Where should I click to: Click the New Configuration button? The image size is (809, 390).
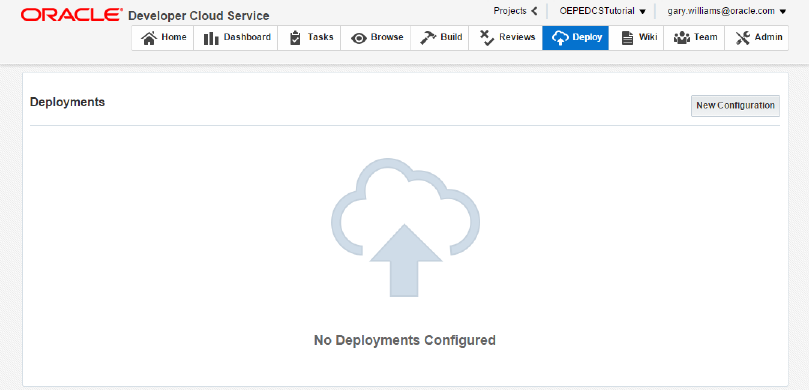tap(735, 106)
